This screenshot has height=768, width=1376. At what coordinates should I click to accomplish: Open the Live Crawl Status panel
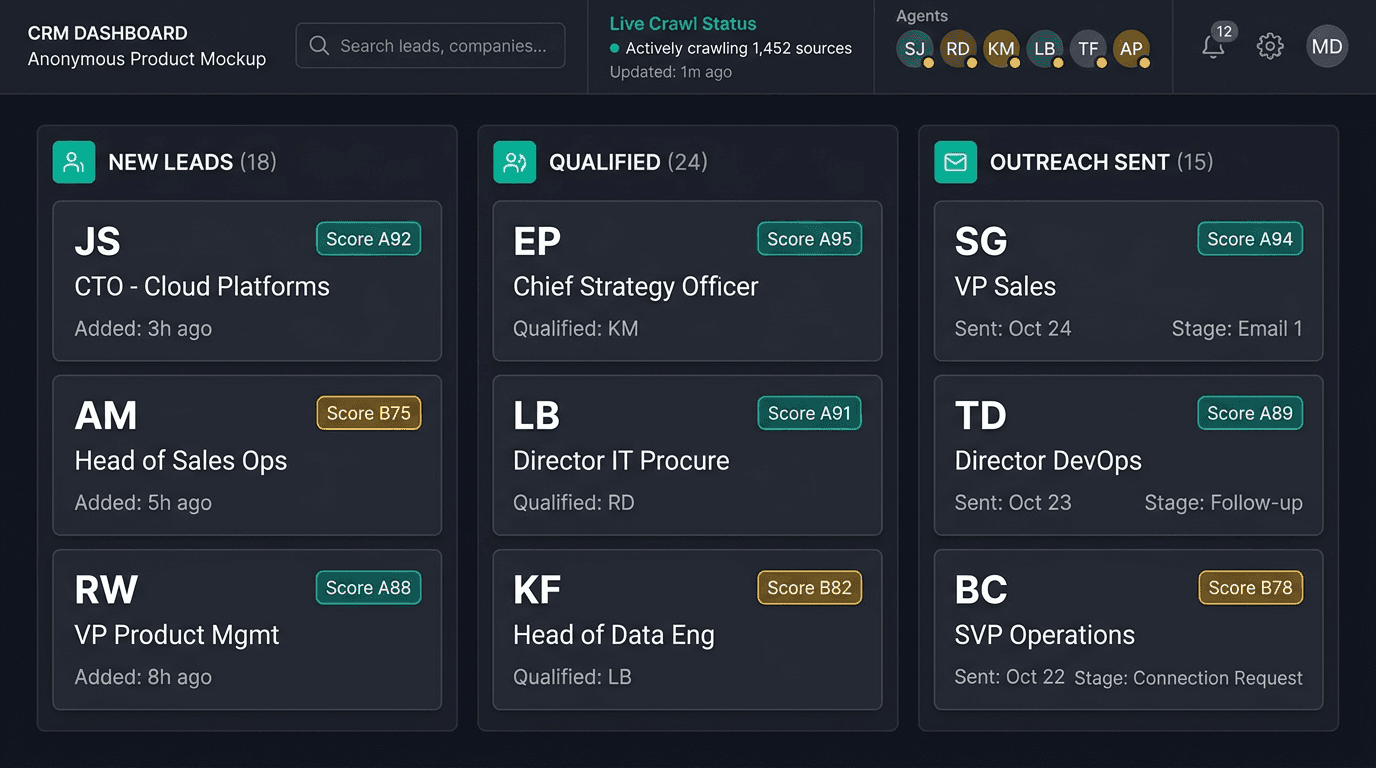pos(731,47)
